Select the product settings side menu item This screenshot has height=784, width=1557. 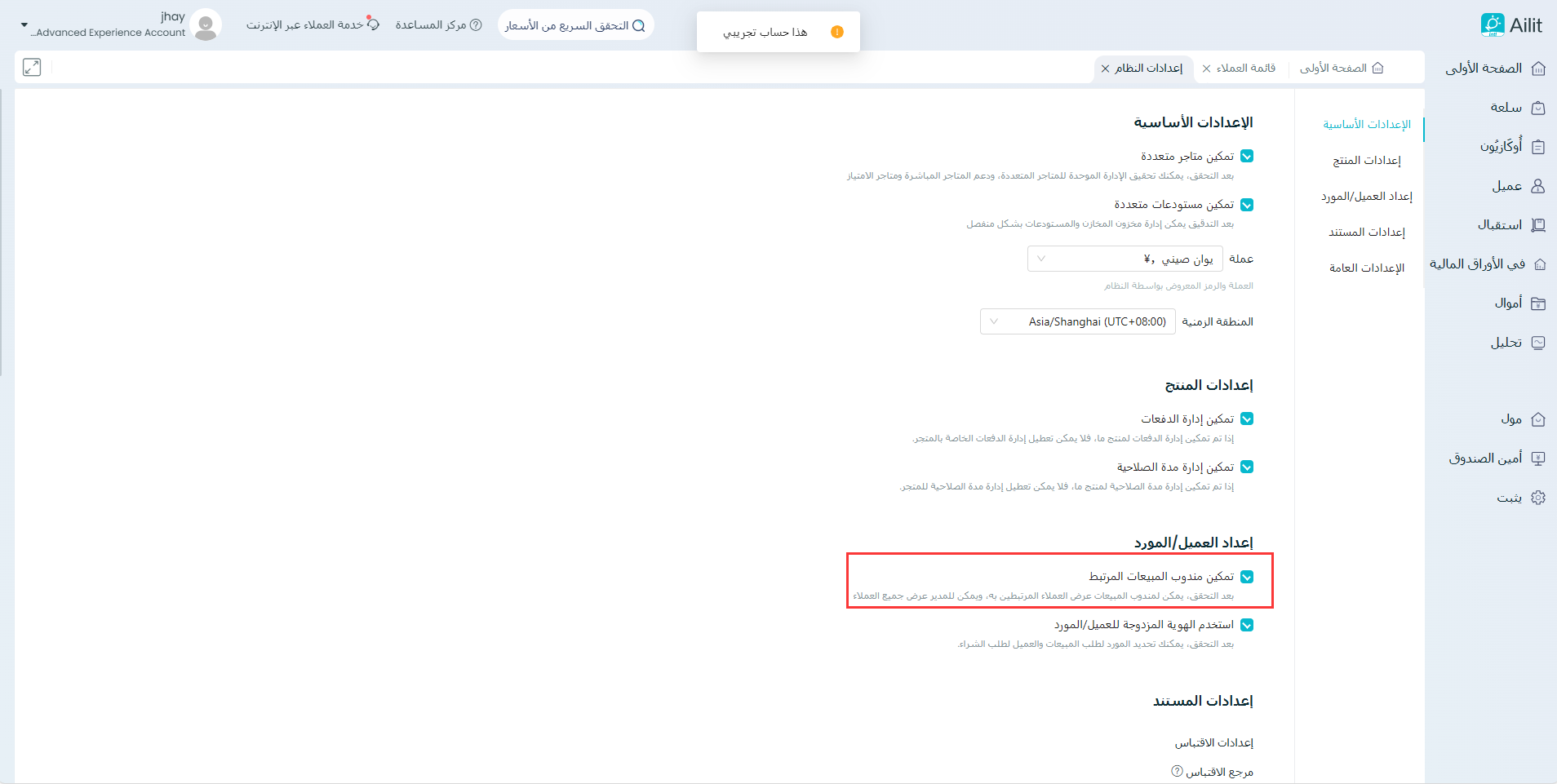[x=1366, y=161]
